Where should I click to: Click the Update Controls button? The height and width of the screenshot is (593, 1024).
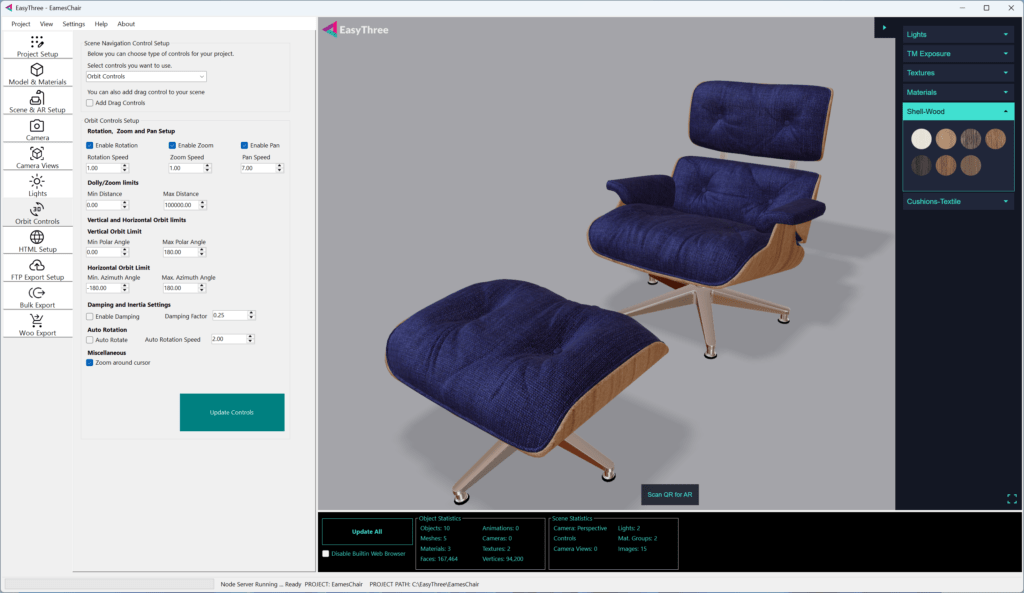click(232, 412)
